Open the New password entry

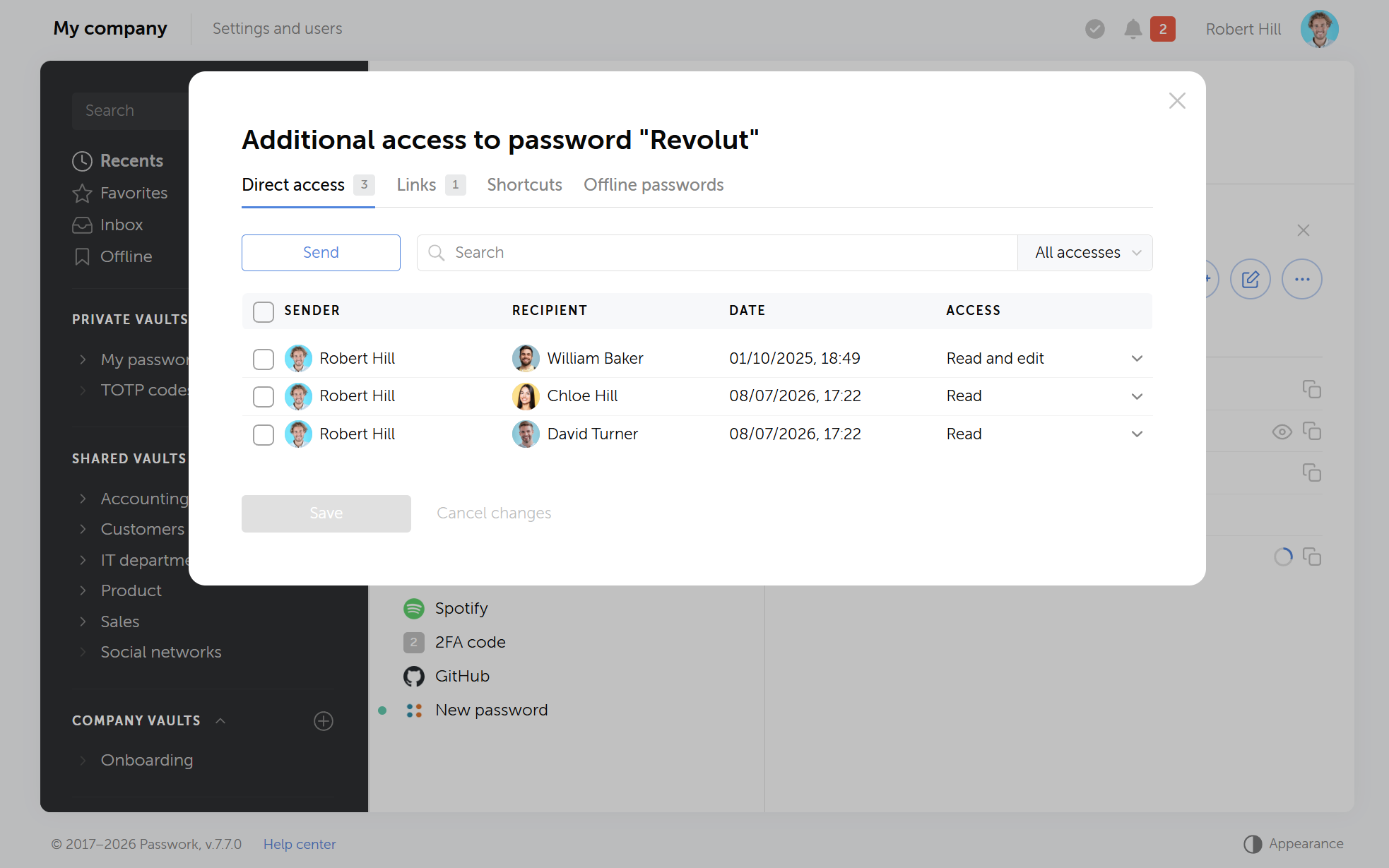tap(491, 710)
